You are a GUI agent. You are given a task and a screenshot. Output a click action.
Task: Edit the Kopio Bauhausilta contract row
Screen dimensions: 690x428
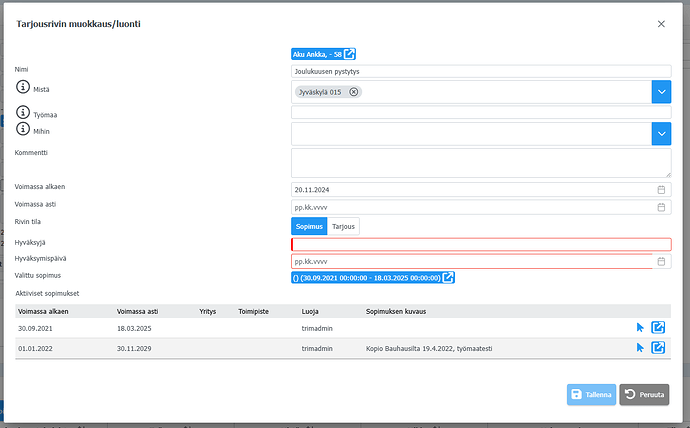coord(658,348)
